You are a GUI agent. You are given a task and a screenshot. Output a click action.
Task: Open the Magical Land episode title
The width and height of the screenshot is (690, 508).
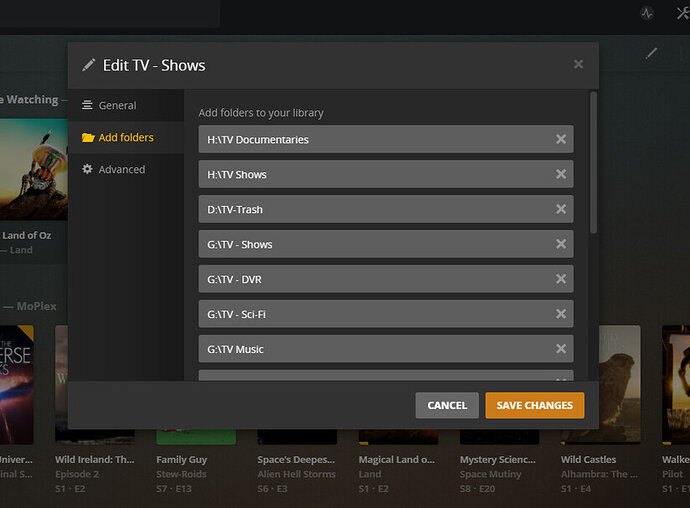(396, 460)
